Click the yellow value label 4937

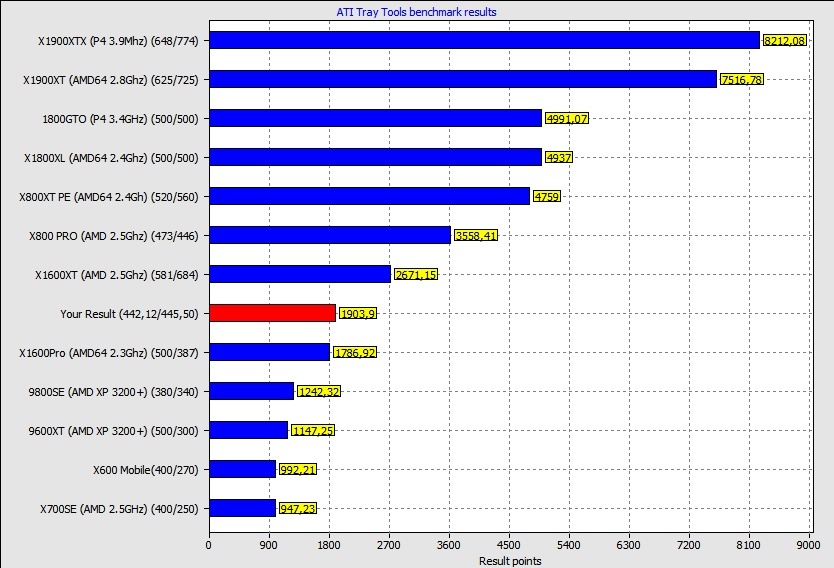tap(559, 157)
